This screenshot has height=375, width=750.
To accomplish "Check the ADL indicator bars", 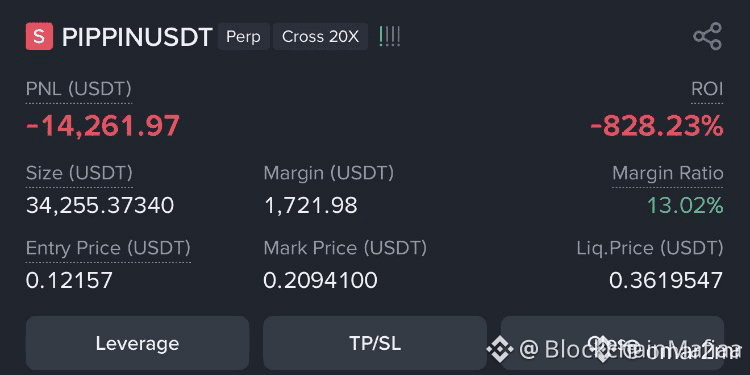I will [x=389, y=36].
